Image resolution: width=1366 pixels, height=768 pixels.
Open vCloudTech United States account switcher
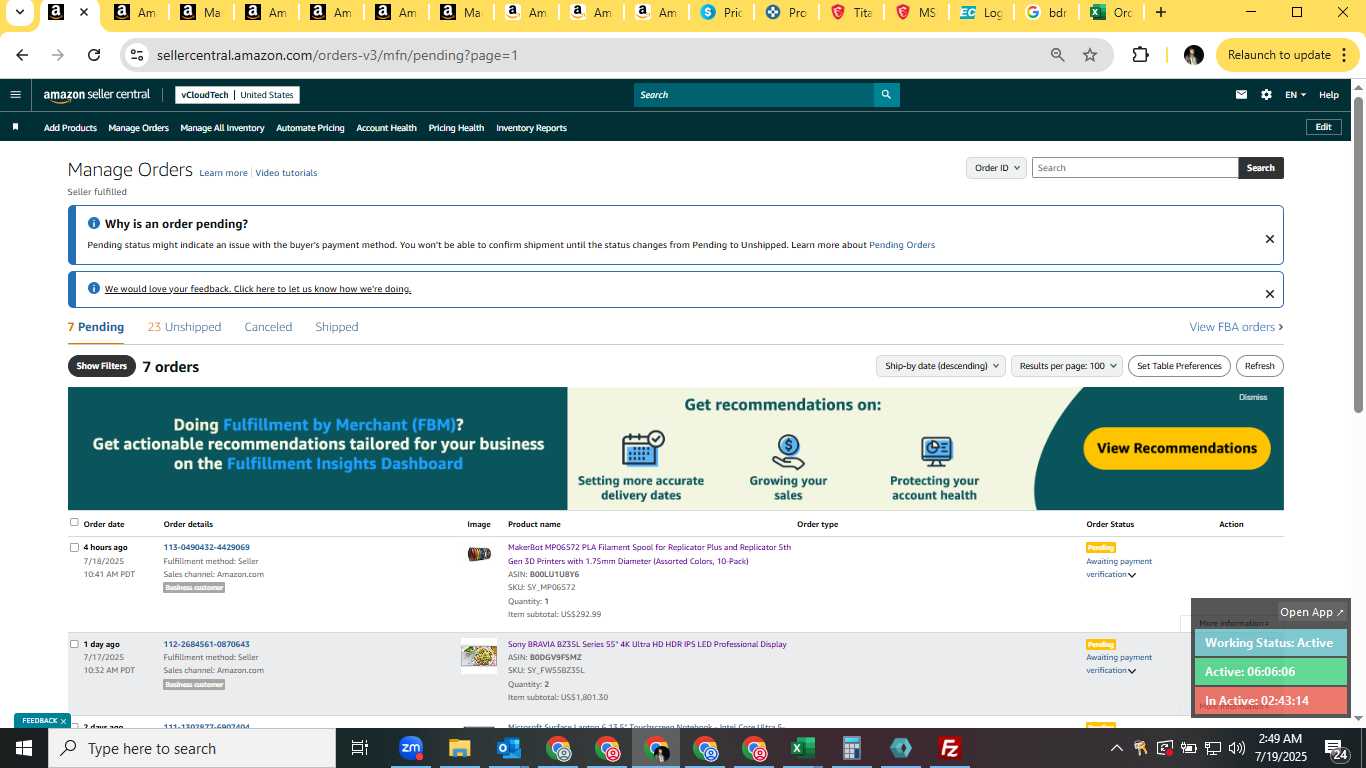(237, 95)
